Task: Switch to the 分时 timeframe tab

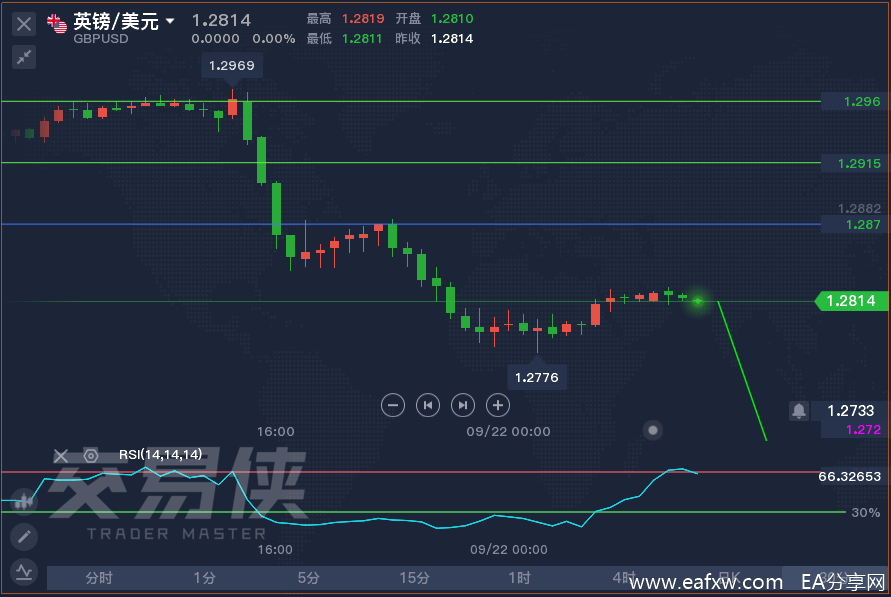Action: coord(99,578)
